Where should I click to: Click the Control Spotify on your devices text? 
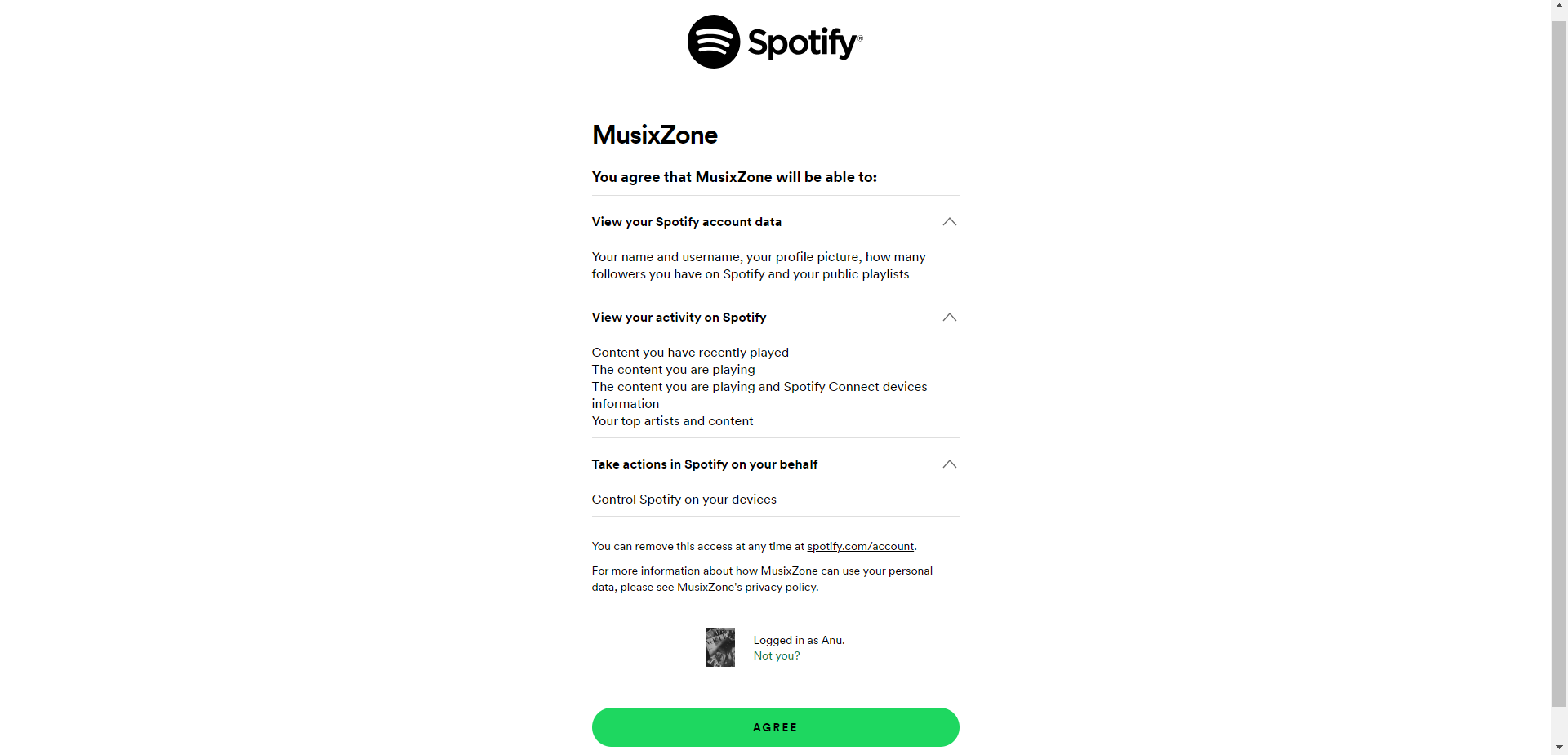pyautogui.click(x=684, y=499)
